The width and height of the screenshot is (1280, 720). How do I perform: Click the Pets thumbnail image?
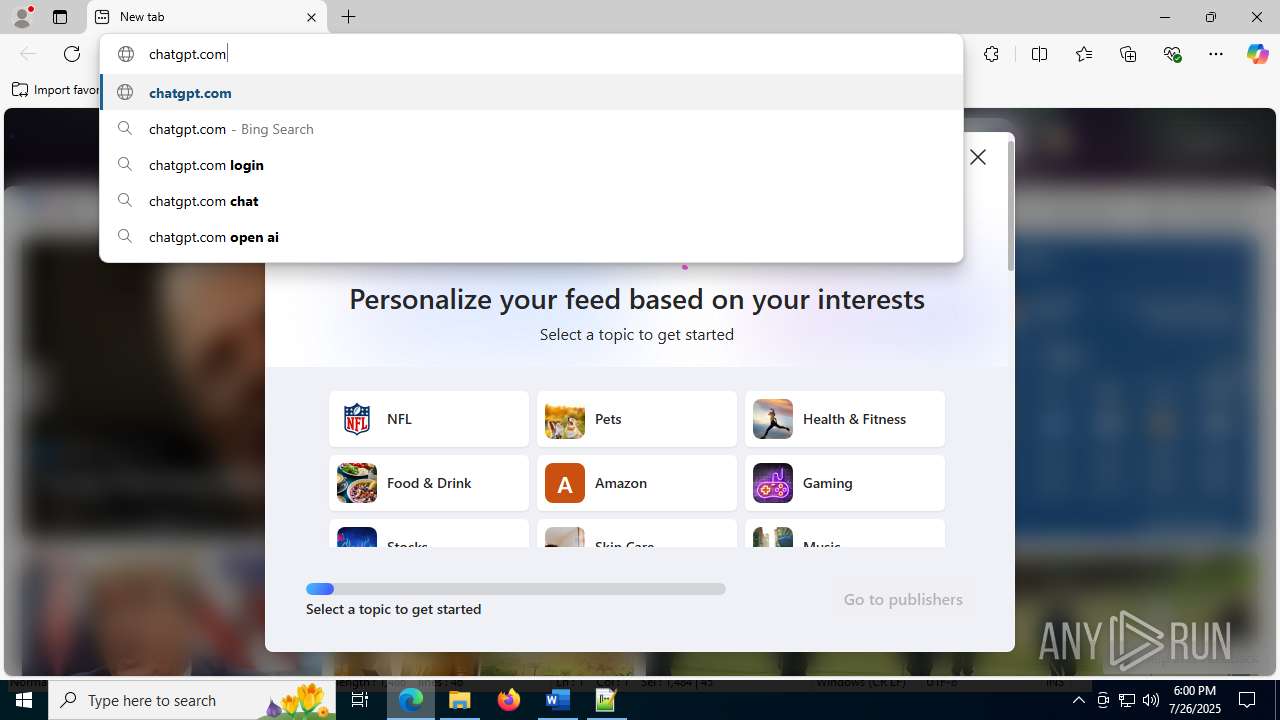coord(565,419)
